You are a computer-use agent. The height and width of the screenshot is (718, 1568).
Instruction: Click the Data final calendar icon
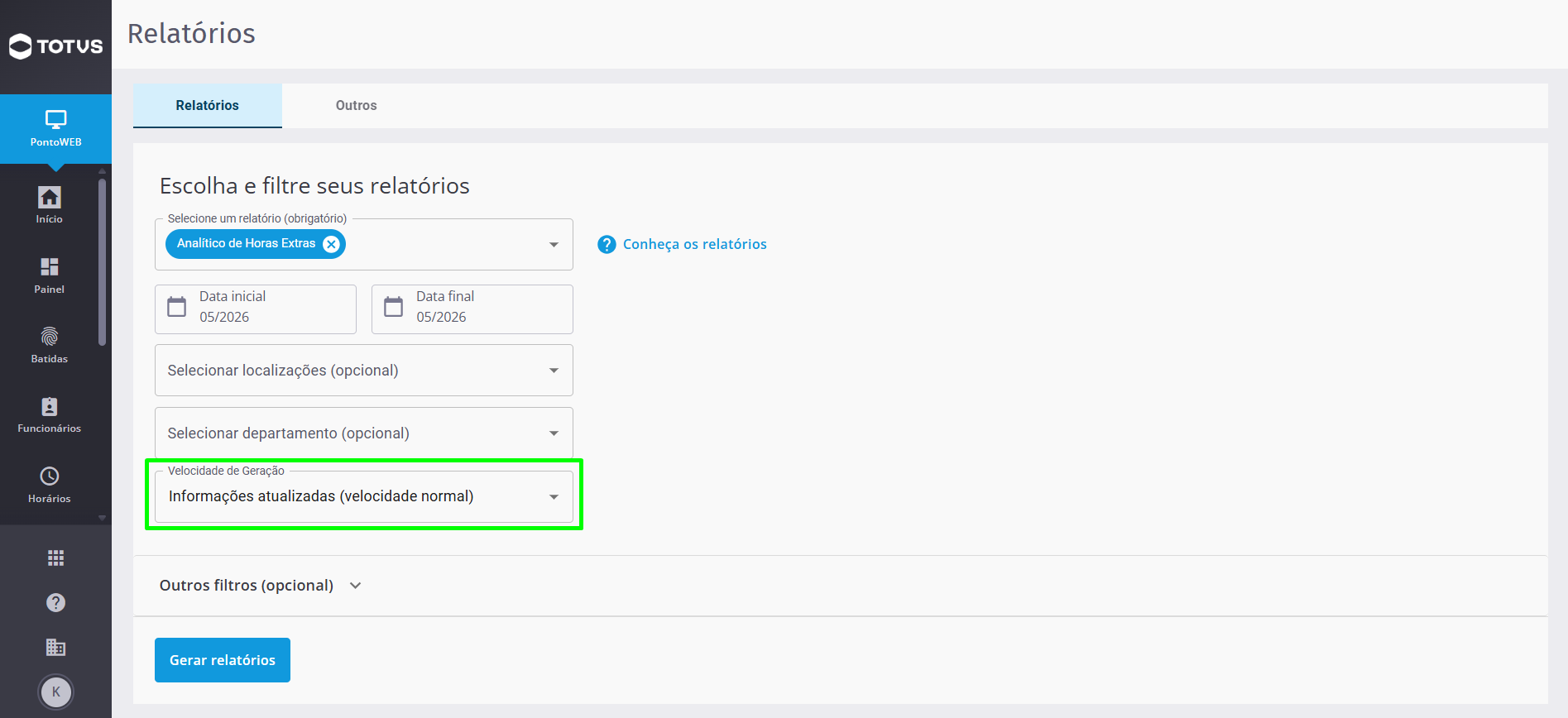click(394, 307)
